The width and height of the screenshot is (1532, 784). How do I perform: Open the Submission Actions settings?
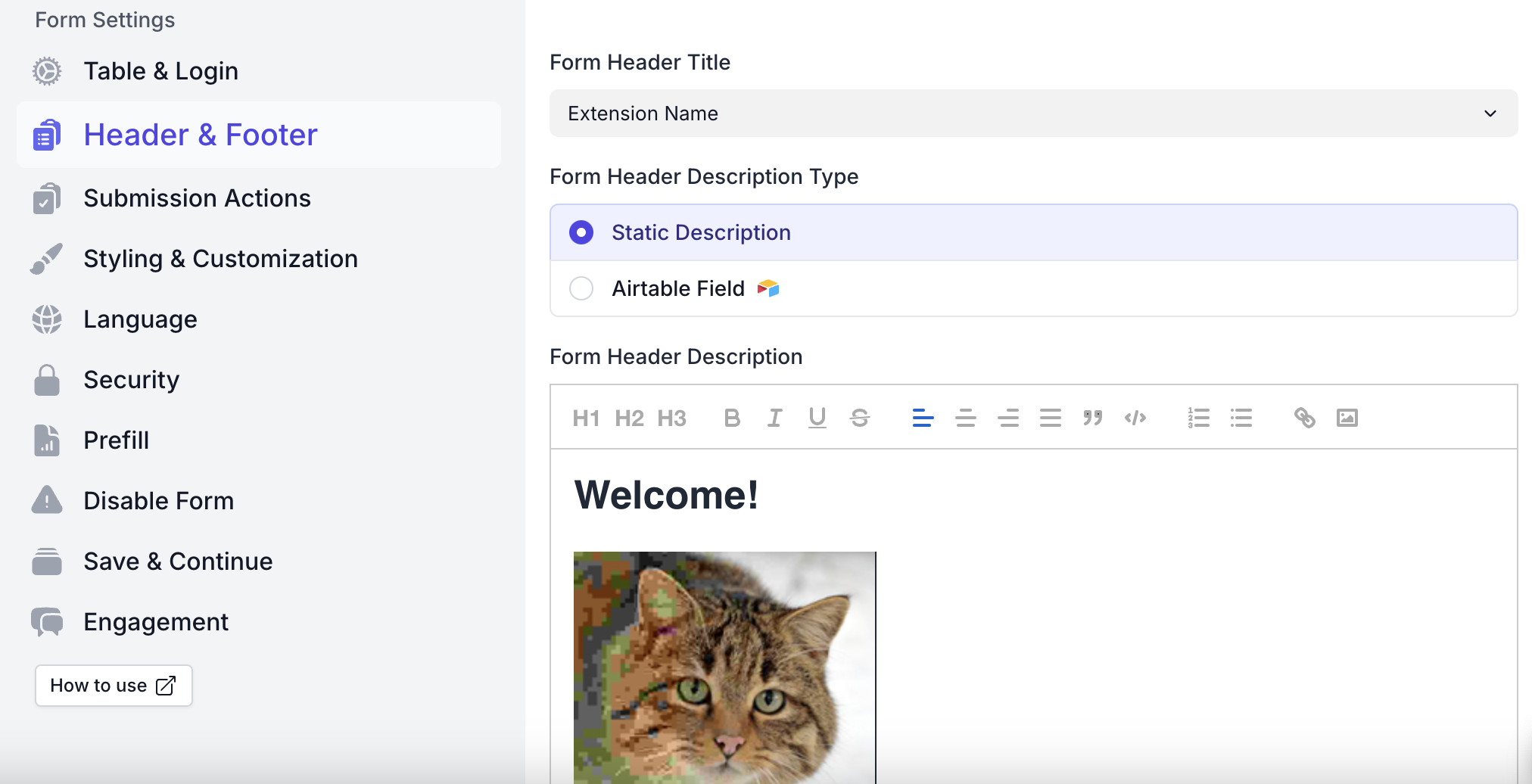[x=197, y=198]
